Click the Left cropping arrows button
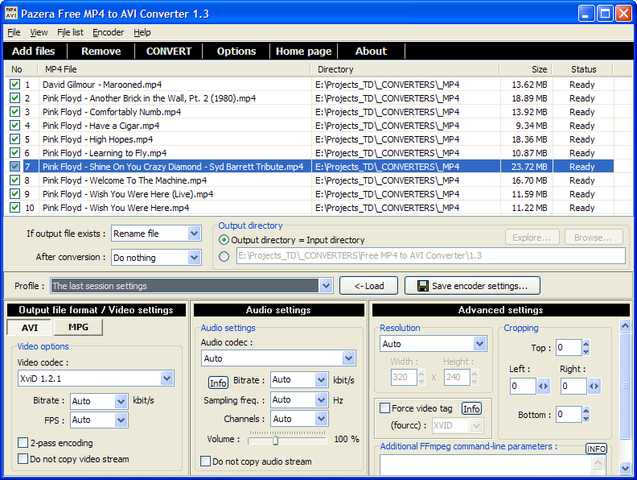Screen dimensions: 637x480 (x=543, y=386)
